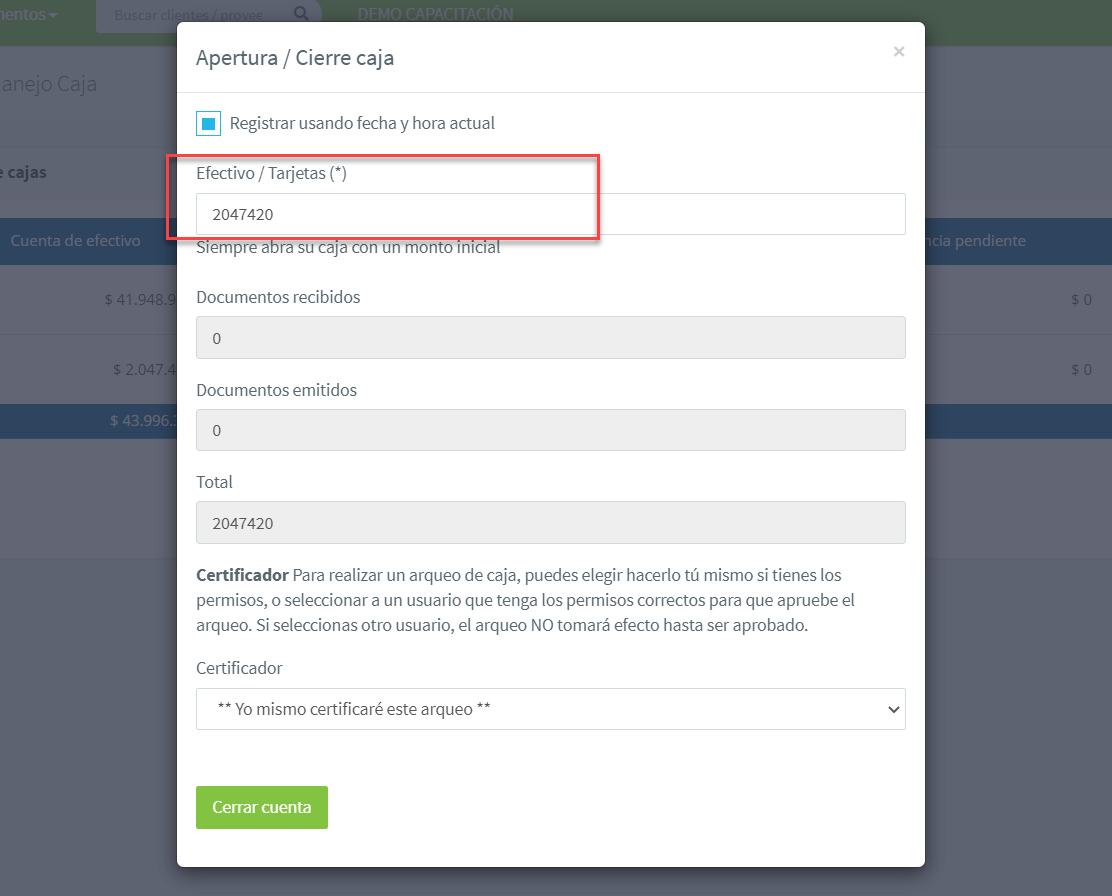Click the $ 41.948 cash account cell

(x=140, y=299)
